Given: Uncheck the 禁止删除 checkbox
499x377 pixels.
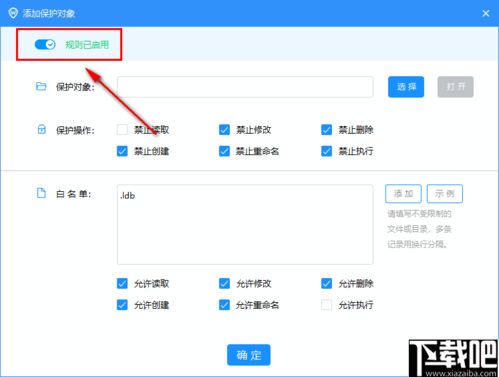Looking at the screenshot, I should [326, 129].
